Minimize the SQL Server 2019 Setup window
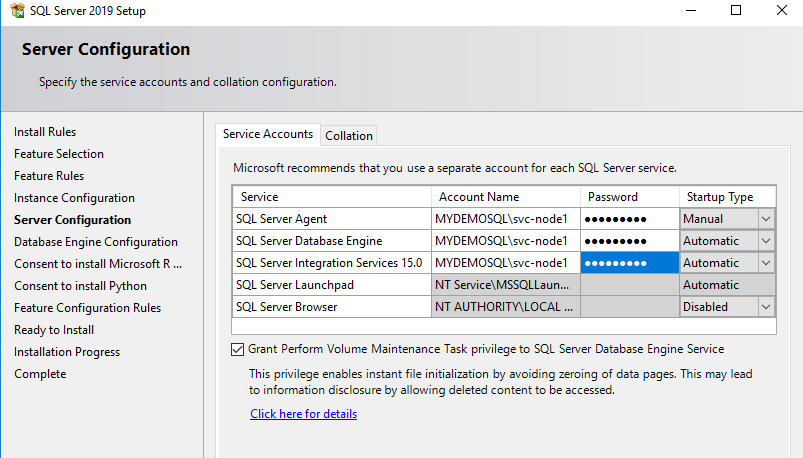 pos(690,11)
